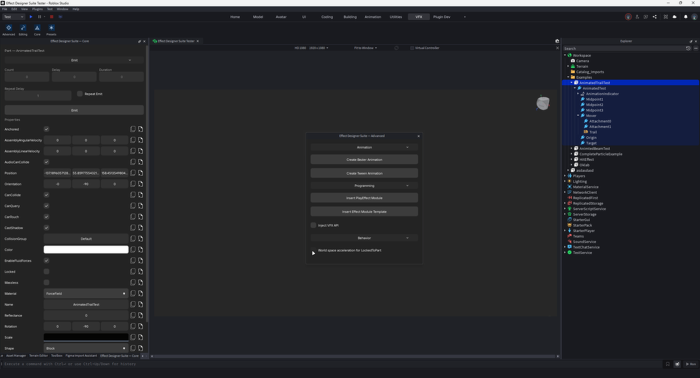Viewport: 700px width, 378px height.
Task: Click Create Bezier Animation button
Action: 364,159
